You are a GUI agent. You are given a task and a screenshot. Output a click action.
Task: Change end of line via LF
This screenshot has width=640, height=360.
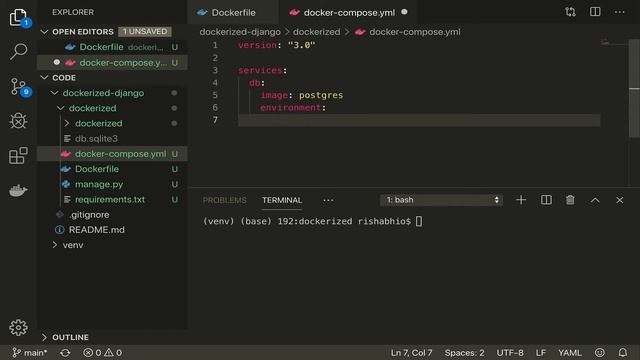coord(541,353)
